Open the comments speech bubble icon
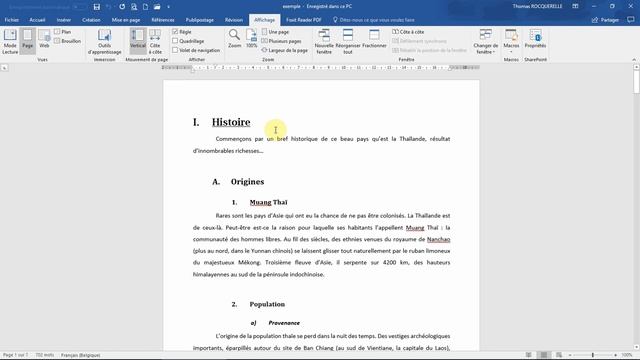Viewport: 640px width, 360px height. click(631, 20)
